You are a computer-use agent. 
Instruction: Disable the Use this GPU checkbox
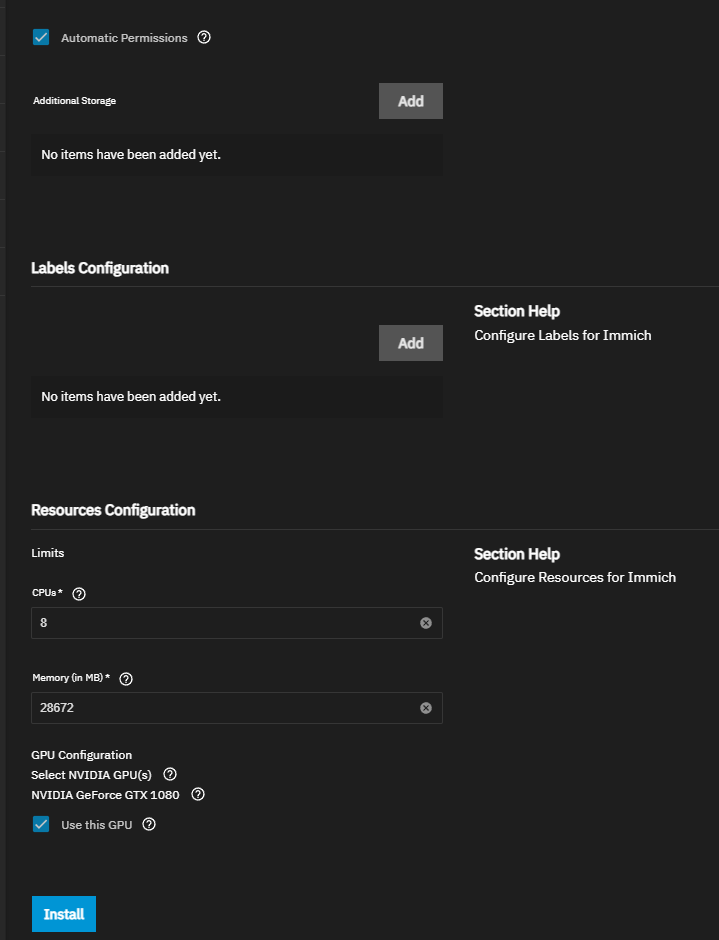pyautogui.click(x=41, y=824)
